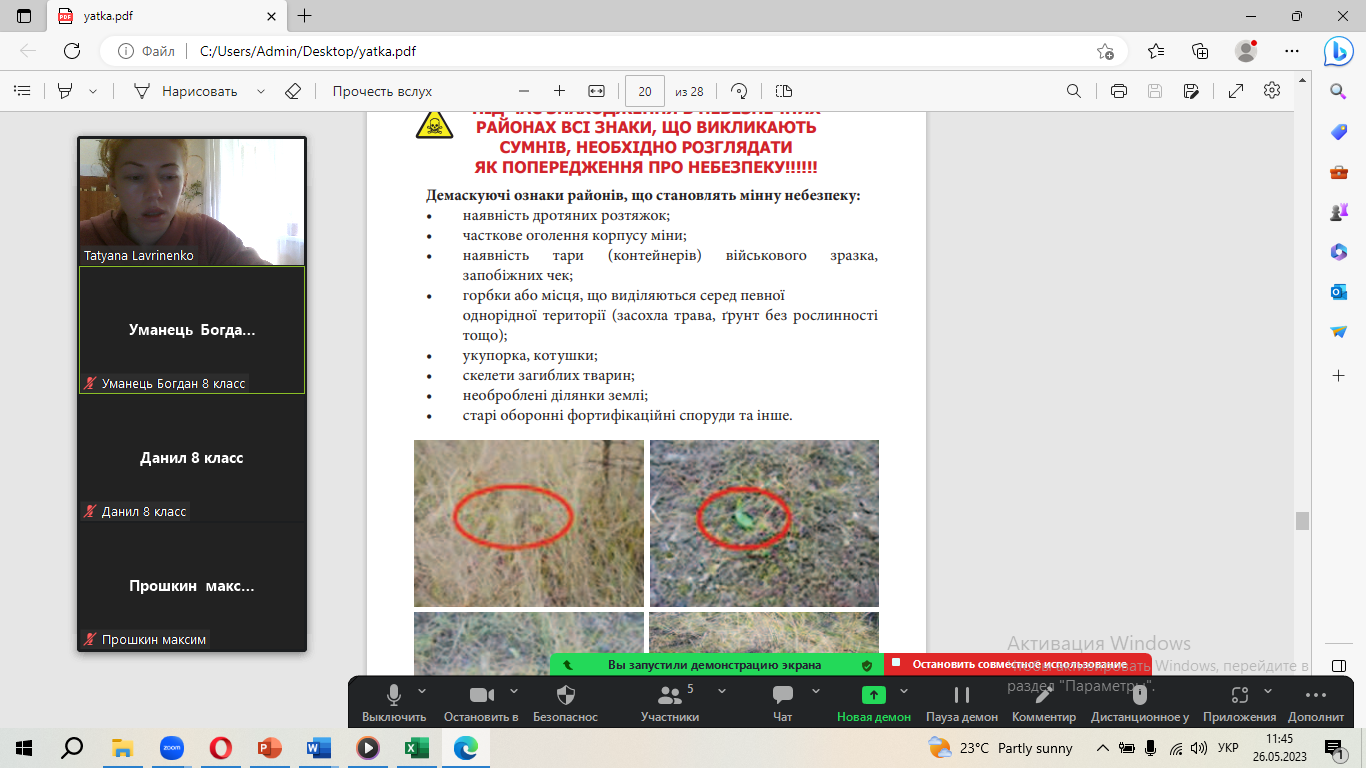Open Edge settings and more menu

tap(1290, 51)
